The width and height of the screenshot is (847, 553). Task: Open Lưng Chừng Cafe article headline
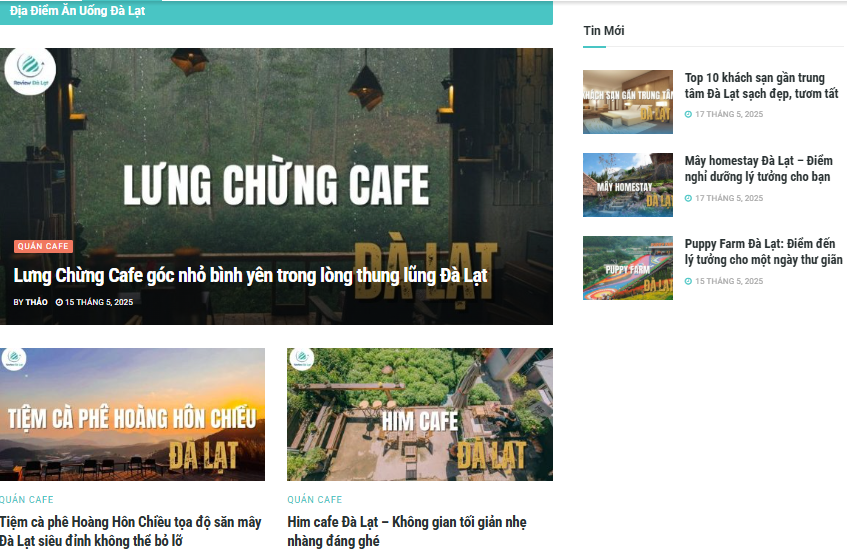click(250, 275)
